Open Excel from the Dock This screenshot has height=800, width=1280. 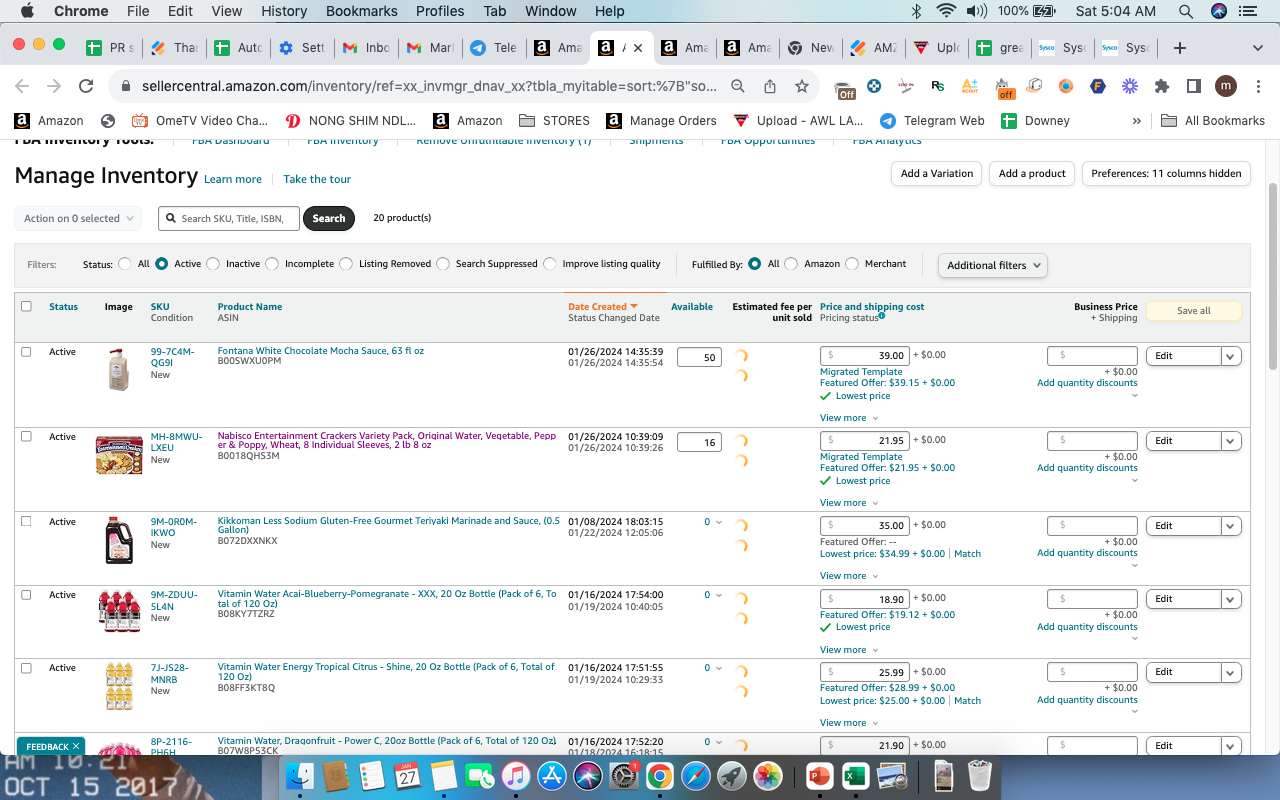(x=855, y=776)
